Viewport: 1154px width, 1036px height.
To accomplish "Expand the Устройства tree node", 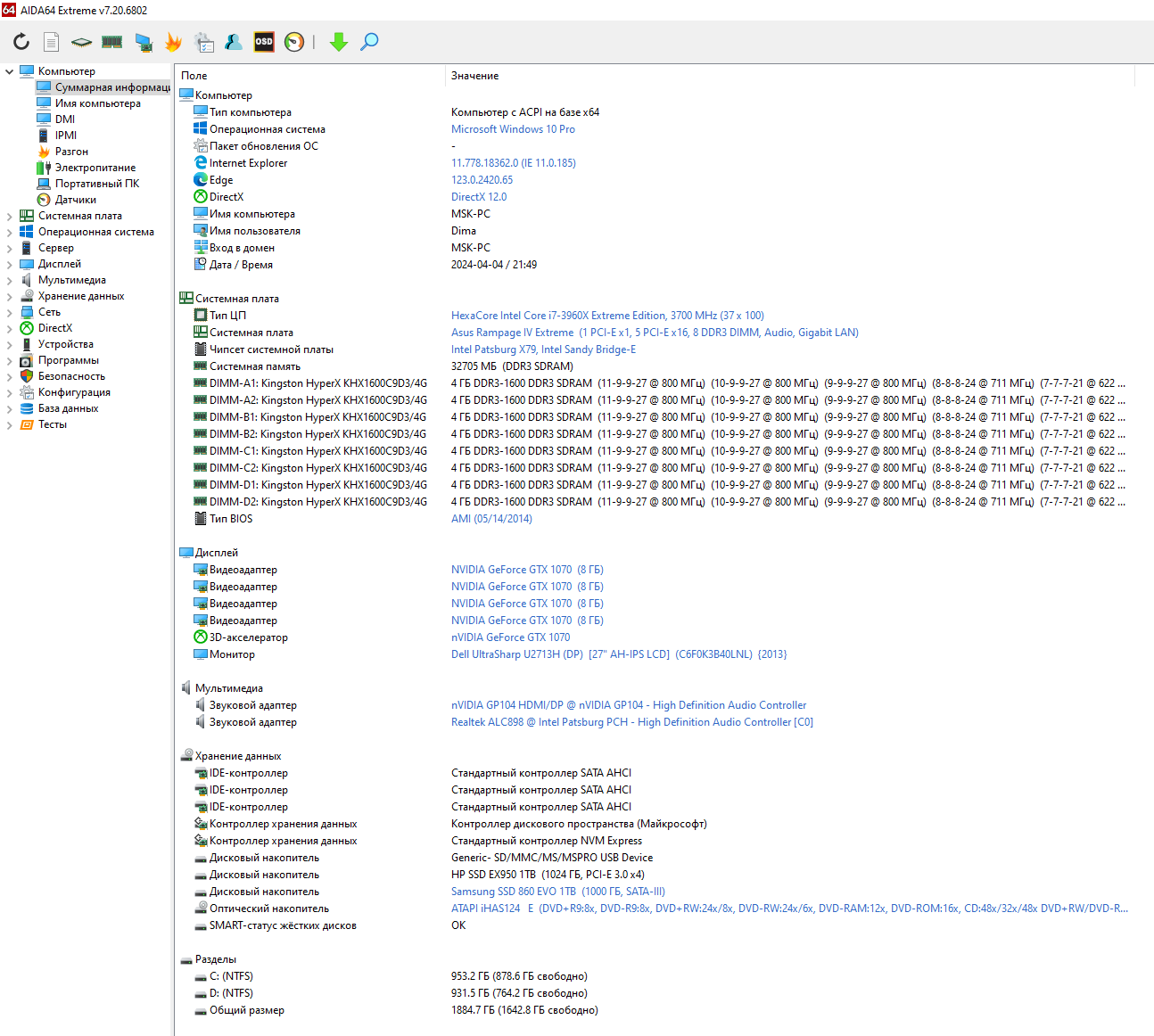I will click(9, 344).
